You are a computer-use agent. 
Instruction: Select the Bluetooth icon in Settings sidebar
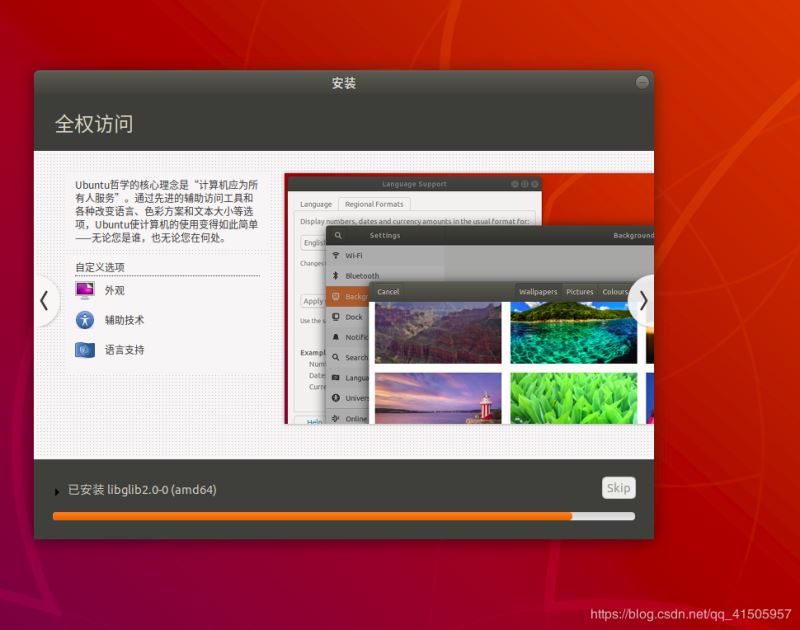336,275
